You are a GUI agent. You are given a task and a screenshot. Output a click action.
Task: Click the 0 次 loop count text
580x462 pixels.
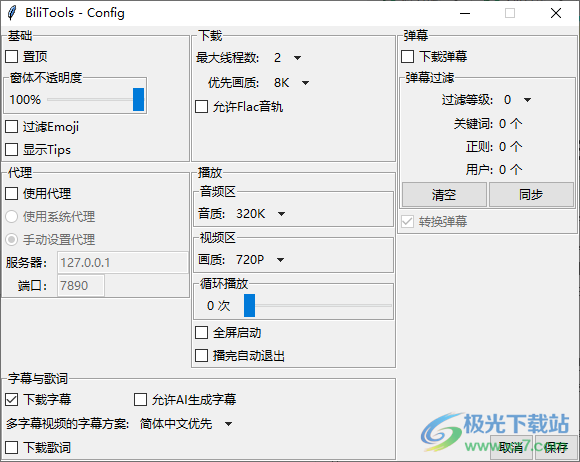tap(219, 306)
